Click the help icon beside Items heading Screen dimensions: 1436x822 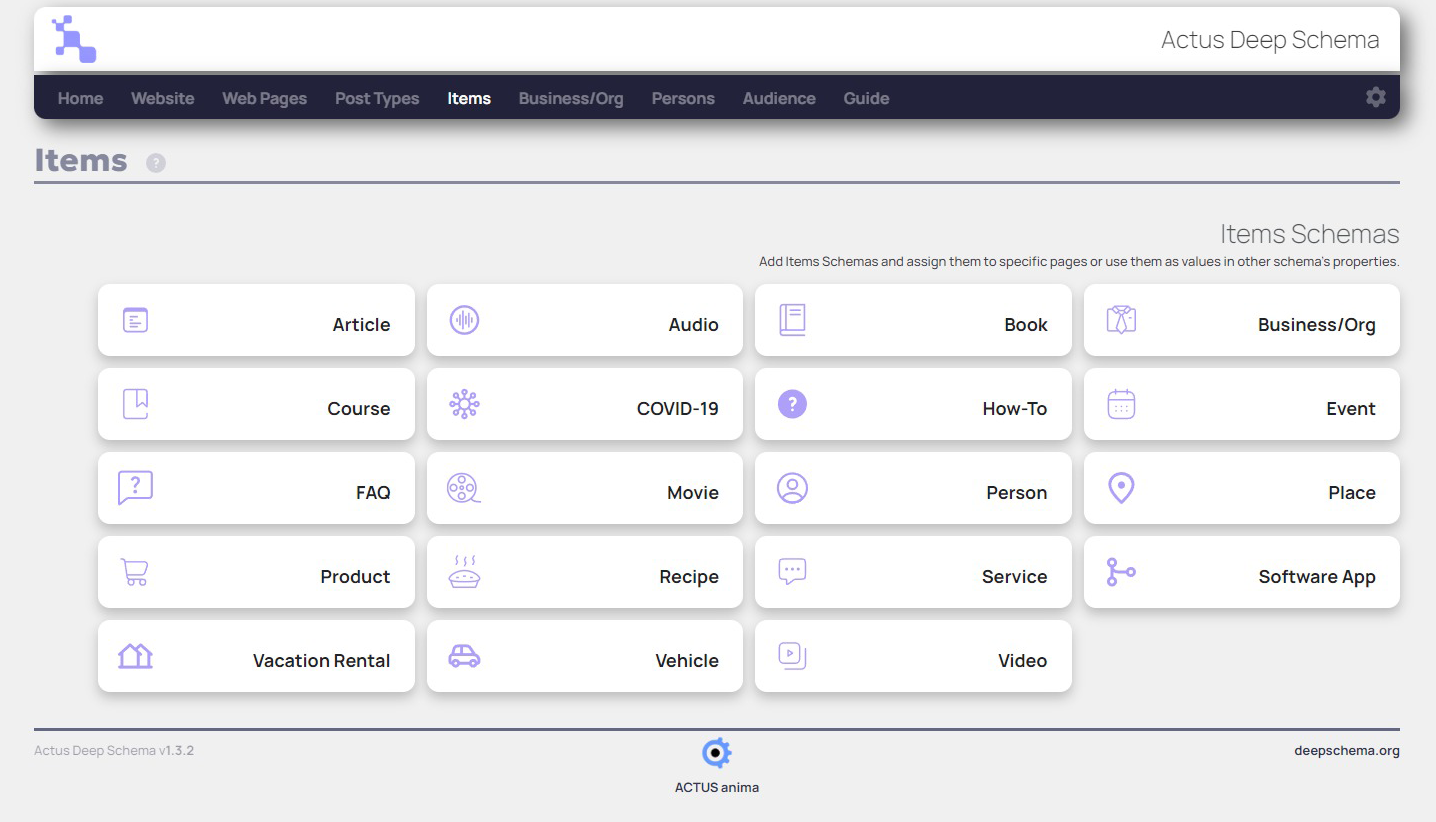coord(156,163)
